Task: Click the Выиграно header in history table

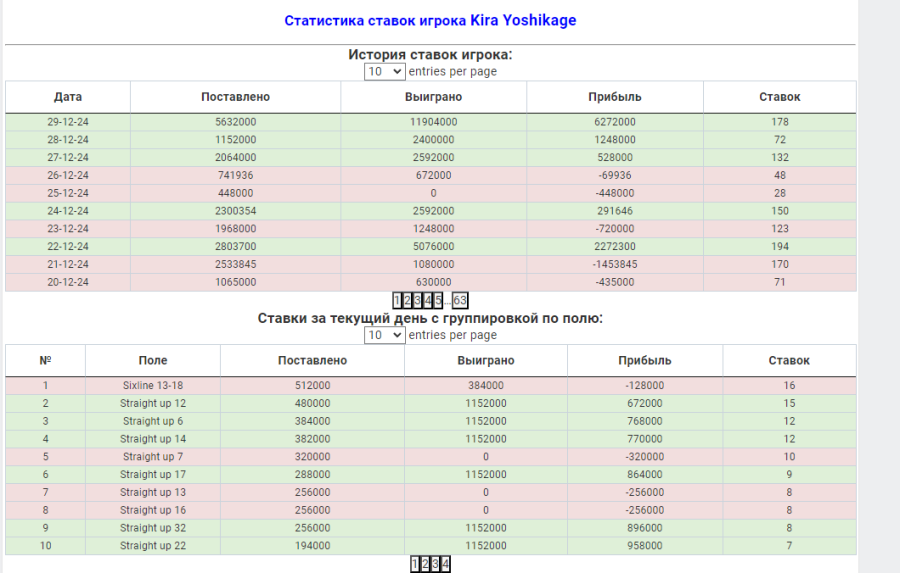Action: tap(433, 97)
